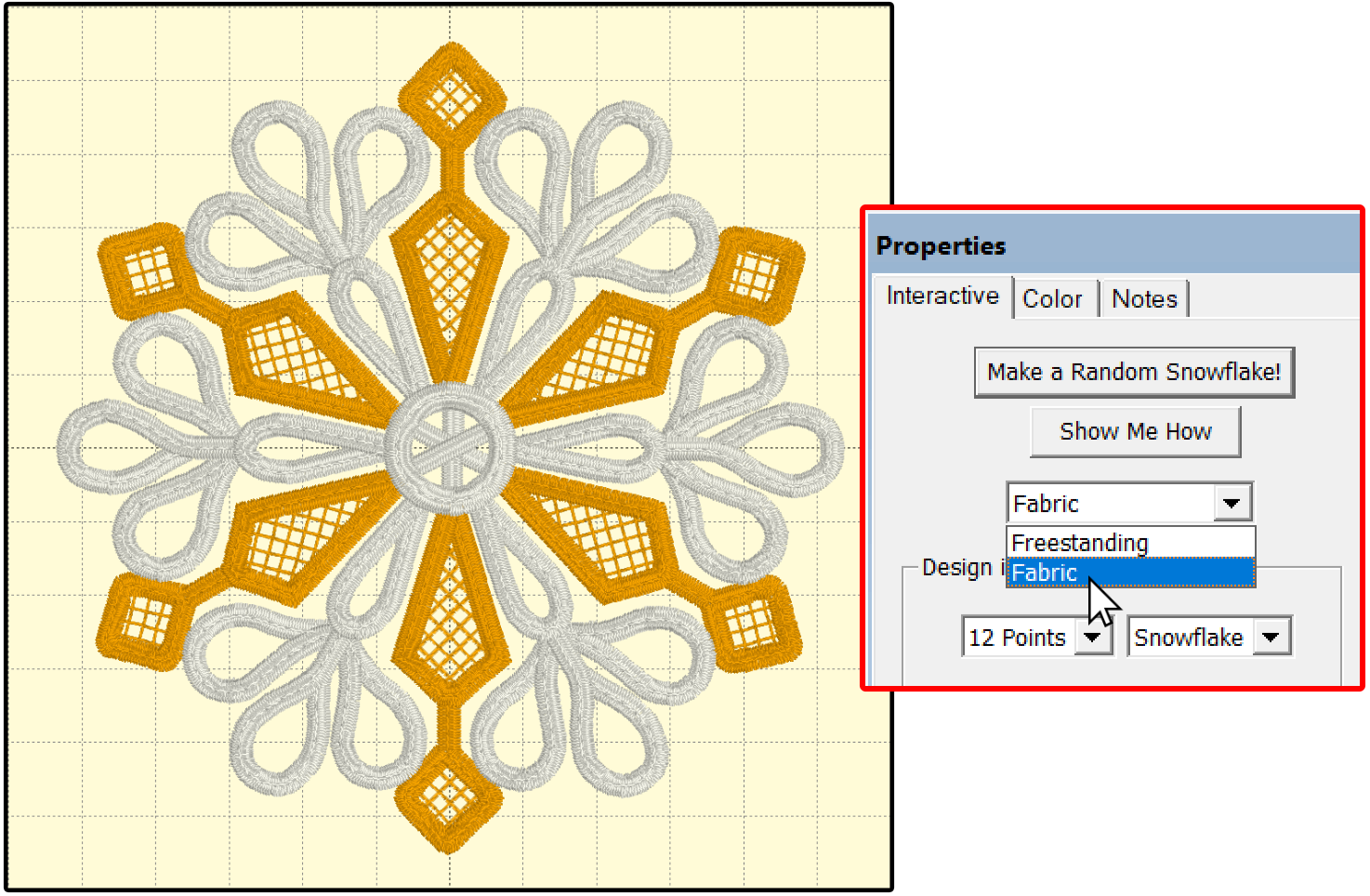
Task: Select the Interactive tab
Action: click(x=942, y=296)
